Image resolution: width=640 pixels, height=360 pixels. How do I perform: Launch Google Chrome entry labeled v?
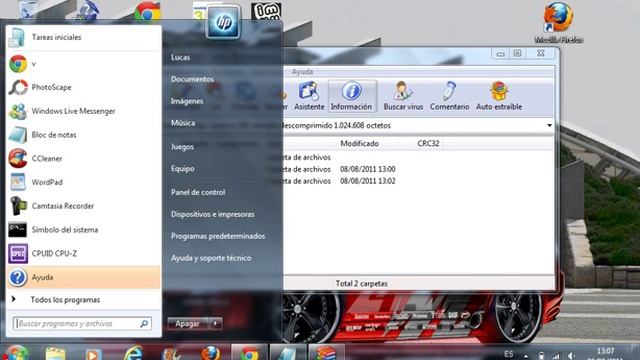(x=84, y=64)
